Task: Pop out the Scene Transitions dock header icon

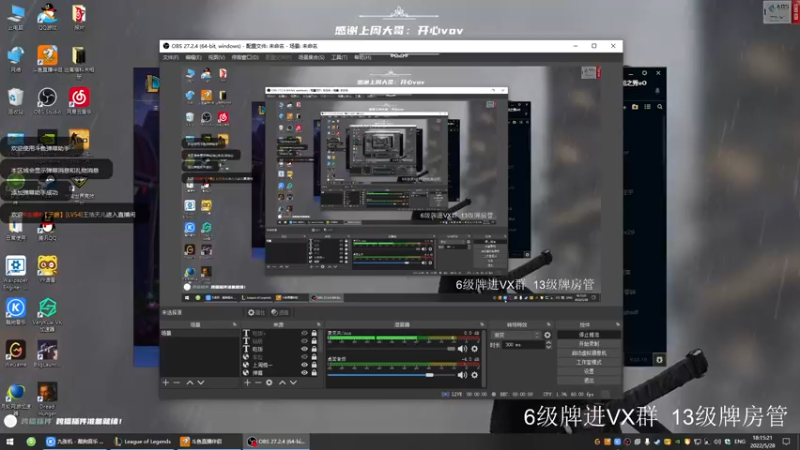Action: click(549, 324)
